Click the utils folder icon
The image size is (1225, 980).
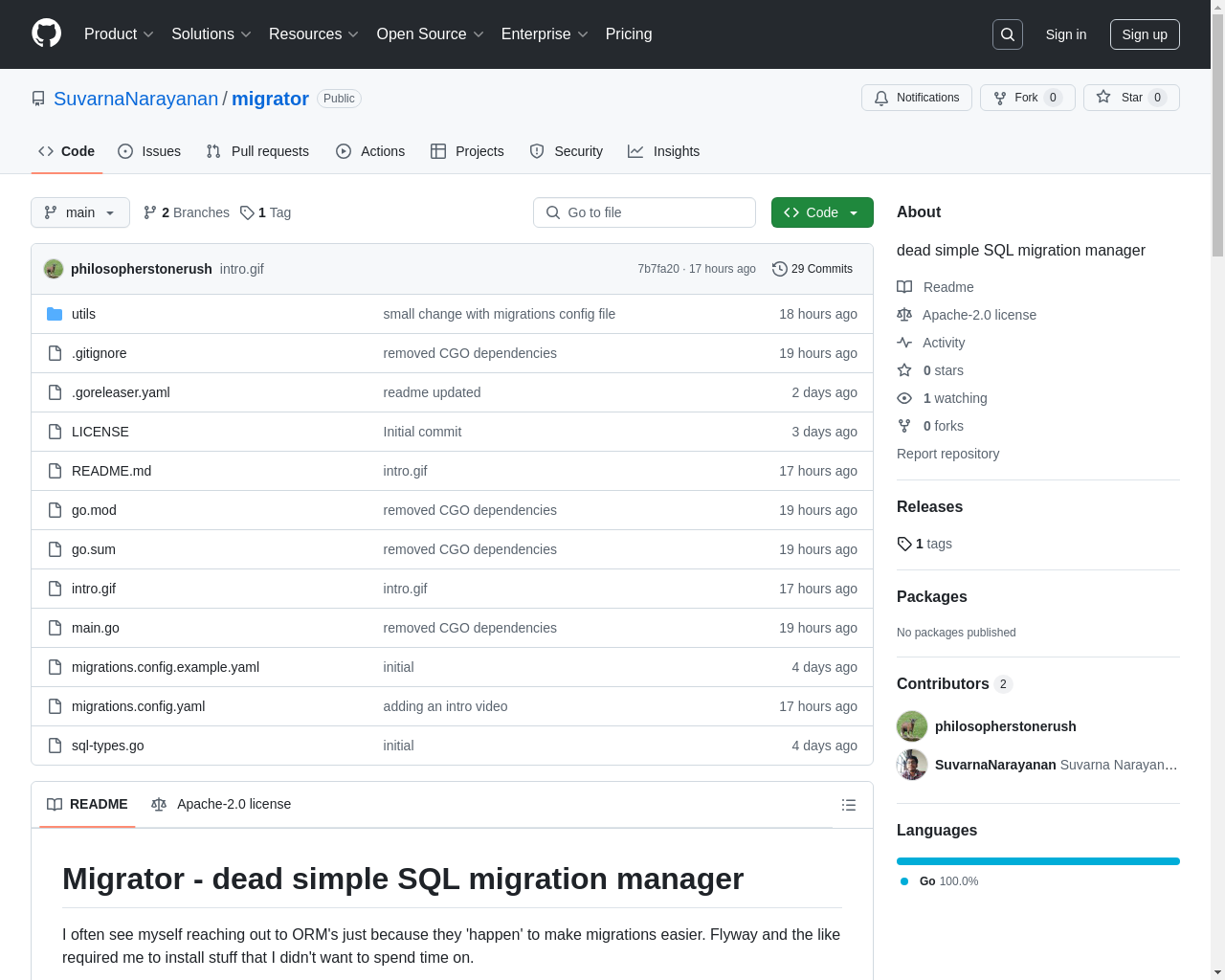point(55,314)
